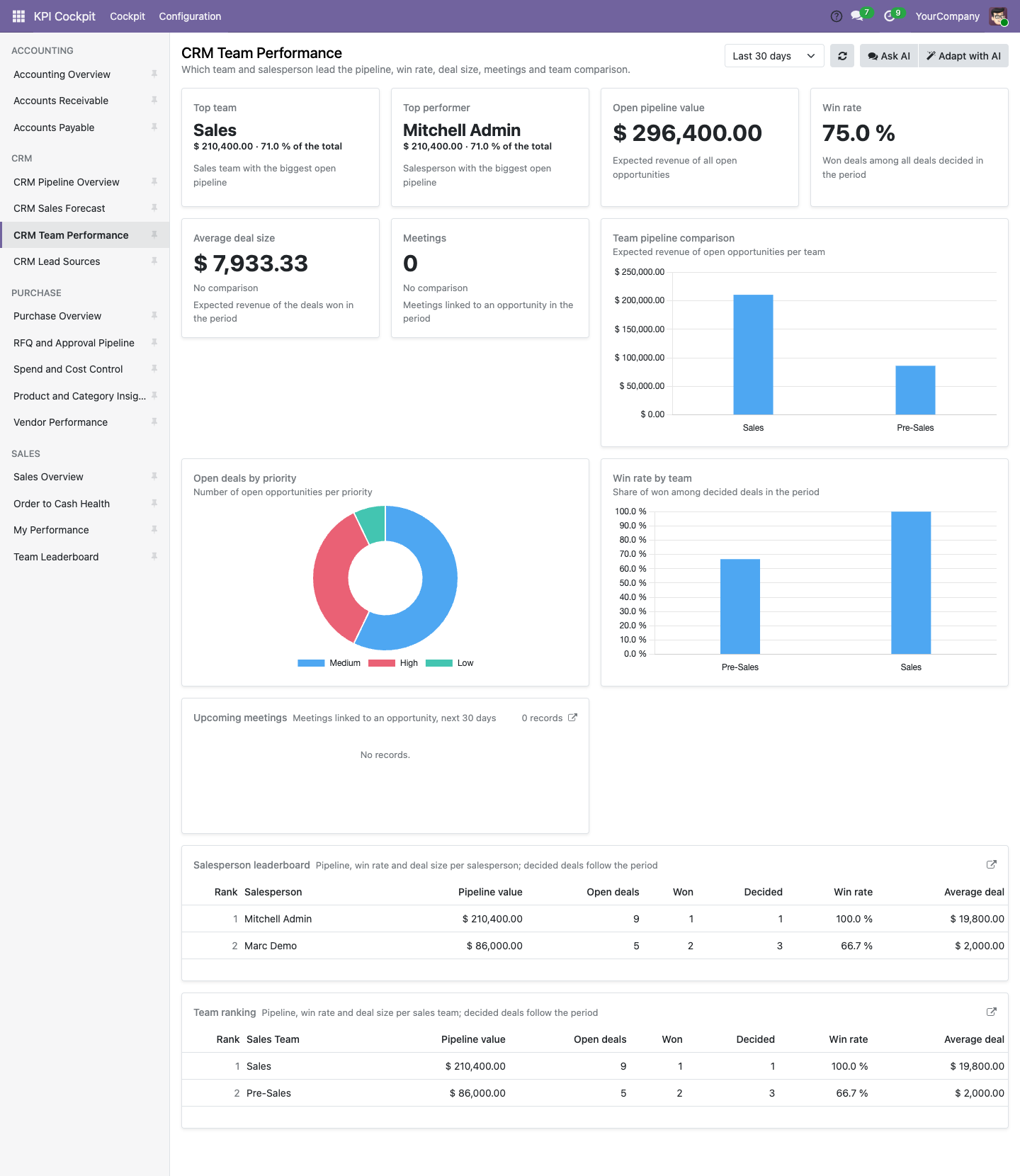
Task: Pin the Accounting Overview dashboard
Action: [154, 74]
